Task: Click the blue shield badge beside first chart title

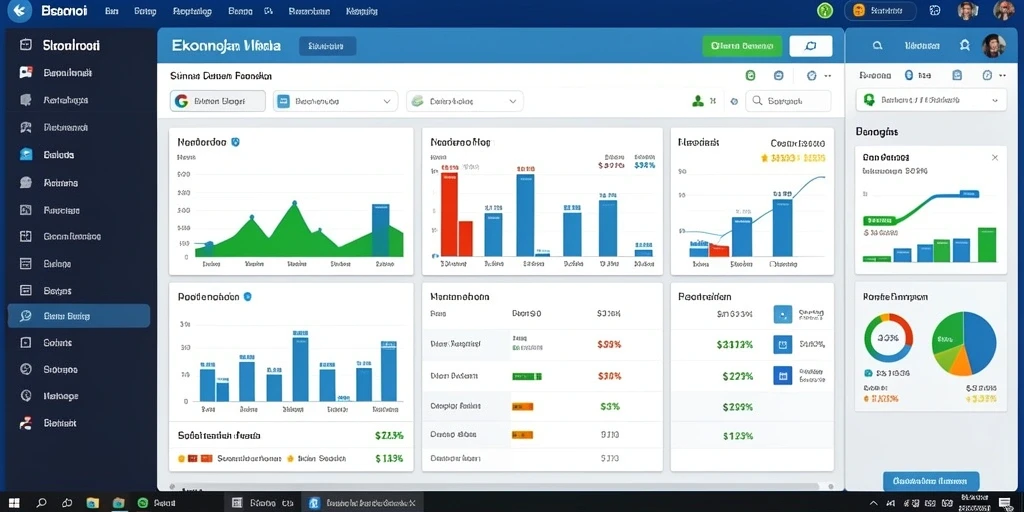Action: [x=235, y=141]
